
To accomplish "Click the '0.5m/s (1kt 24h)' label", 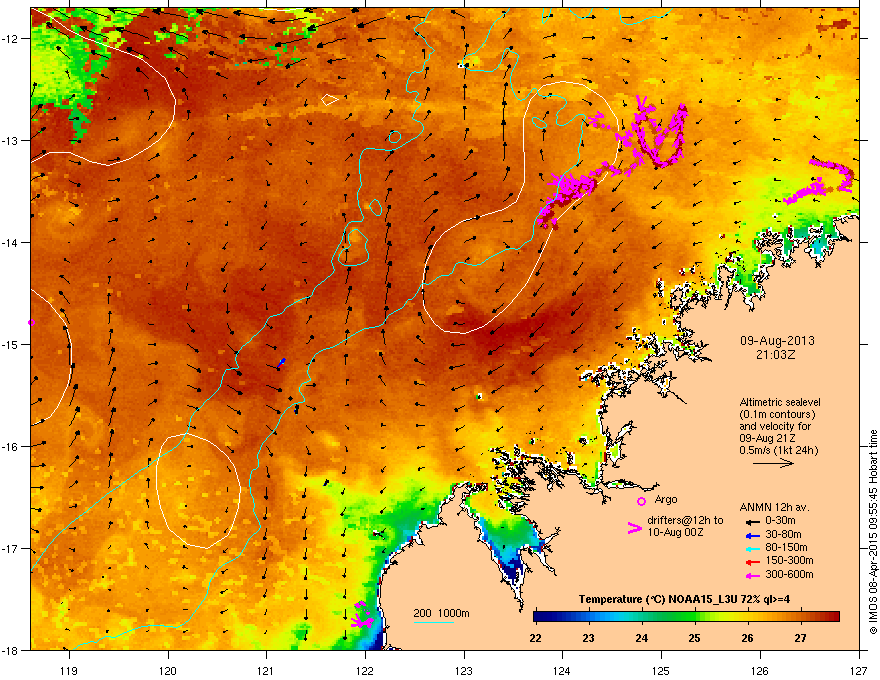I will (778, 450).
